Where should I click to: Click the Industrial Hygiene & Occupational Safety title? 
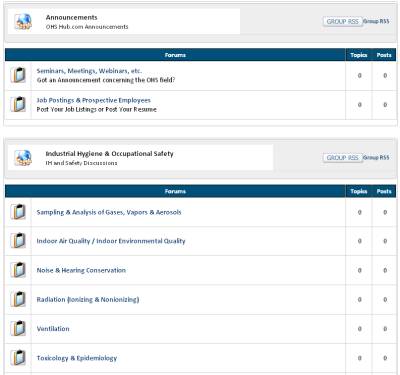click(109, 154)
